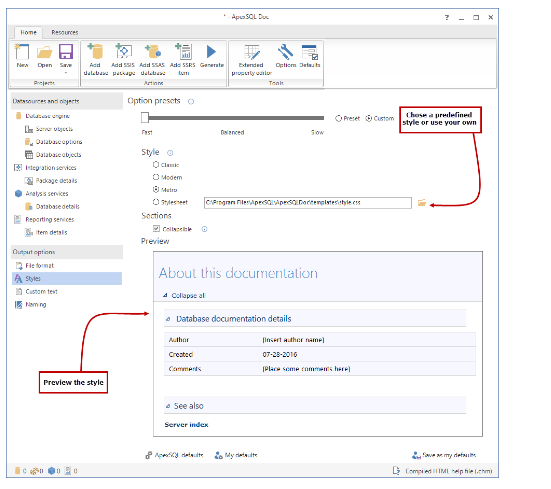Switch to the Home ribbon tab
551x489 pixels.
coord(28,32)
